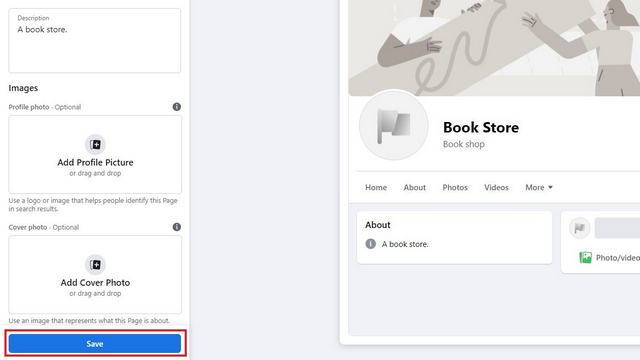640x360 pixels.
Task: Click the About section info icon
Action: (x=371, y=244)
